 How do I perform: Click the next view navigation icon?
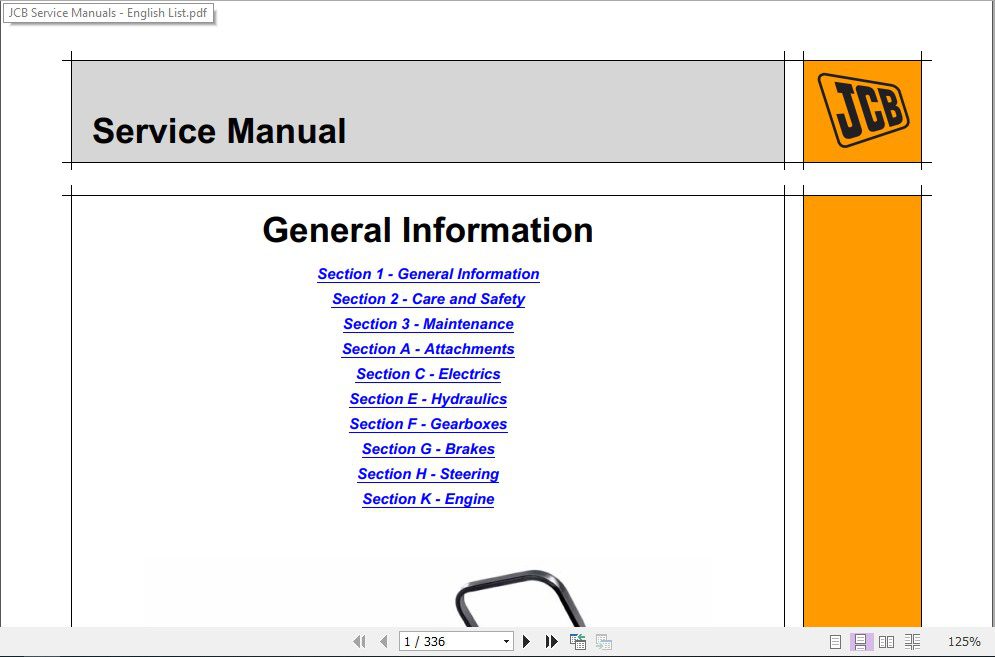coord(603,642)
